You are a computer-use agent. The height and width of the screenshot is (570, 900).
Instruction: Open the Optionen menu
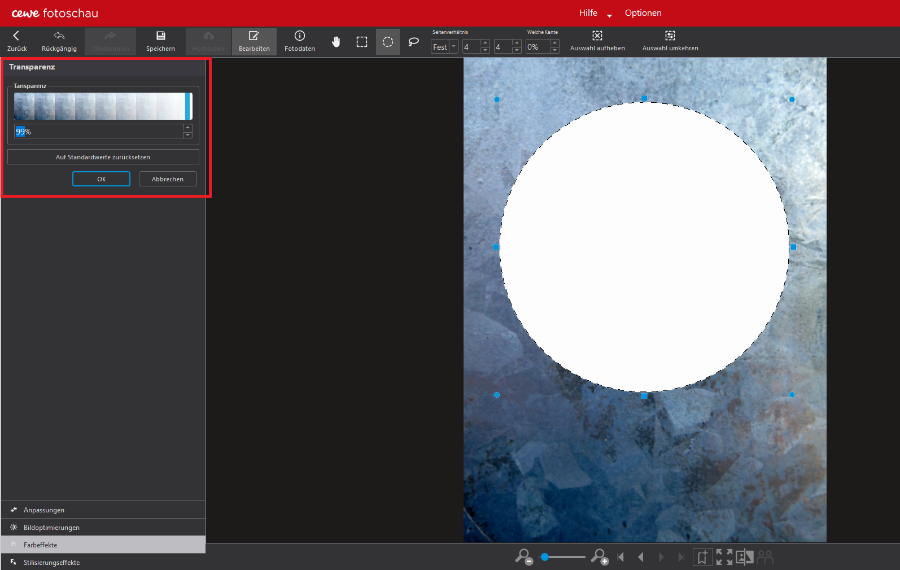[x=642, y=13]
